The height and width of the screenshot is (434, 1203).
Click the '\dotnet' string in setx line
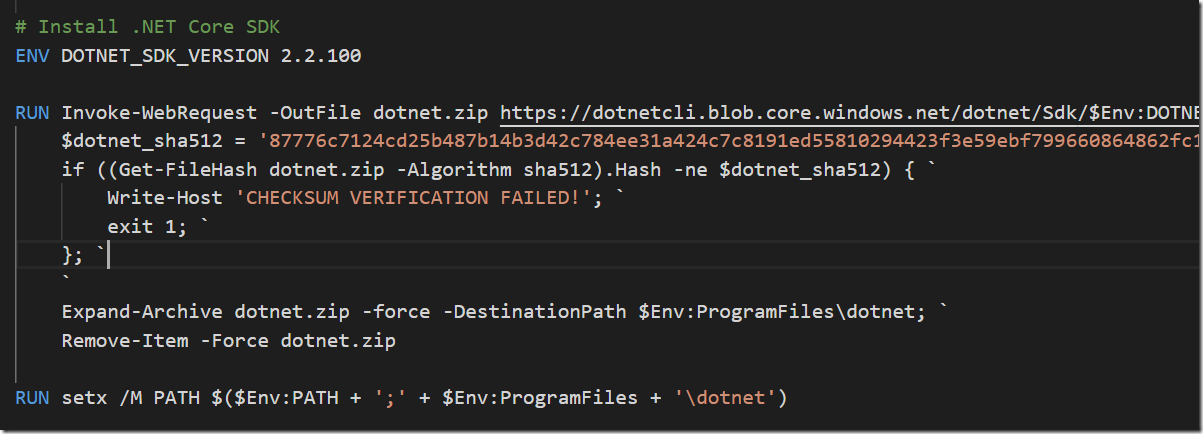pyautogui.click(x=725, y=398)
